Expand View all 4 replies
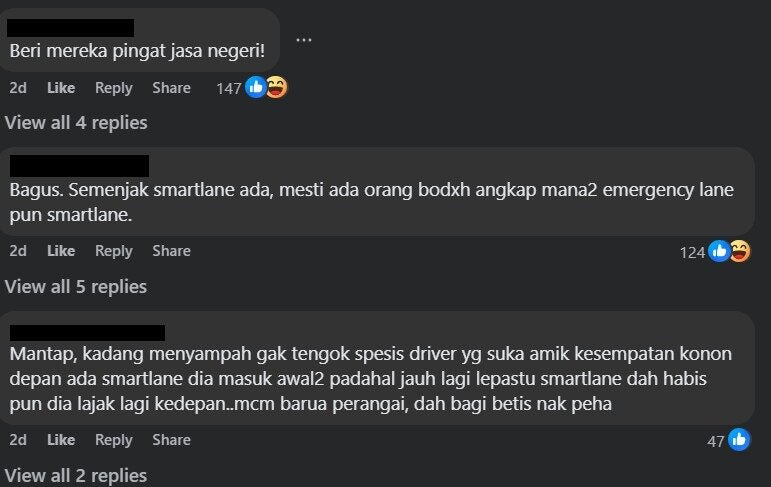The width and height of the screenshot is (771, 487). [x=76, y=122]
